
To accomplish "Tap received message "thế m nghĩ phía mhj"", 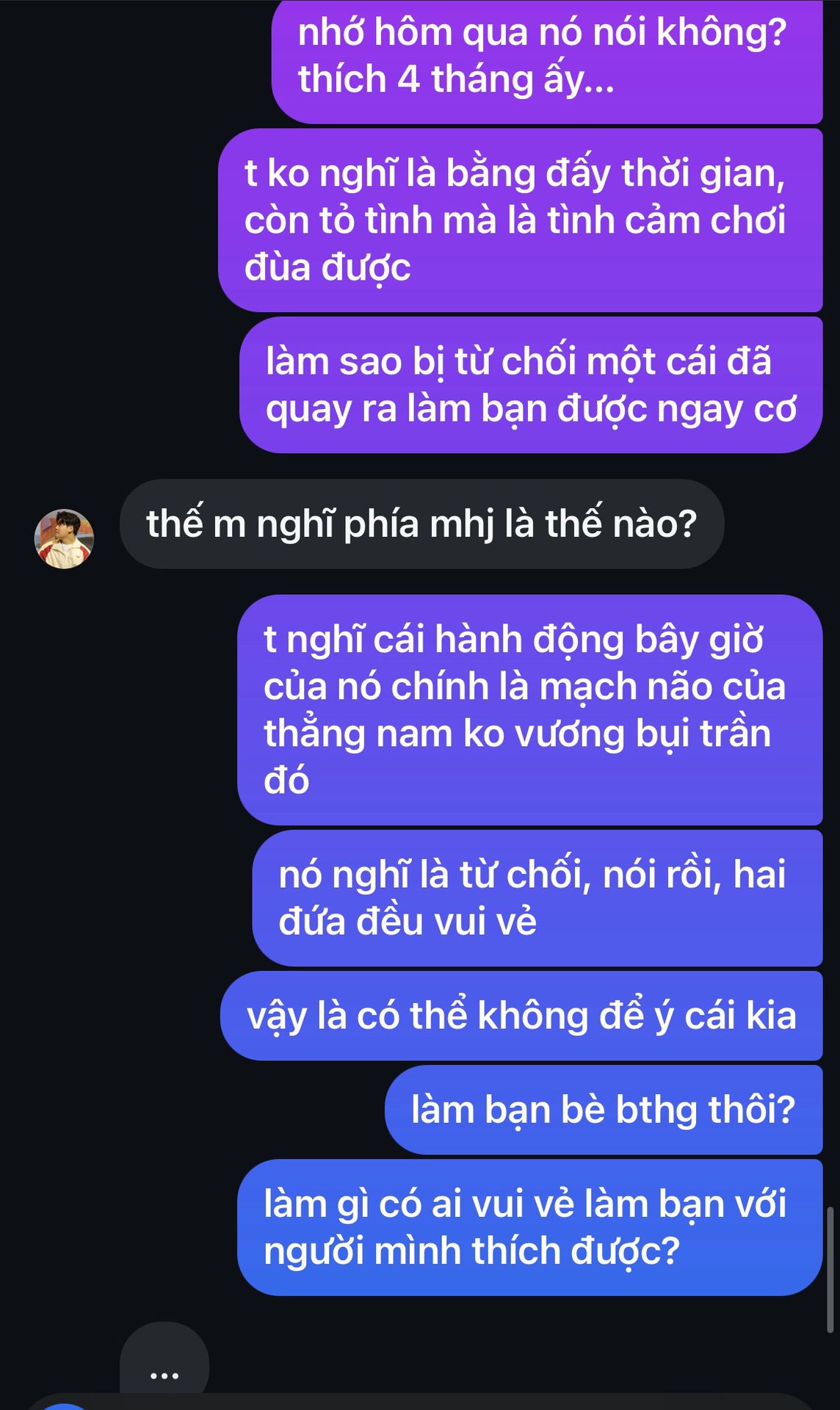I will tap(421, 524).
